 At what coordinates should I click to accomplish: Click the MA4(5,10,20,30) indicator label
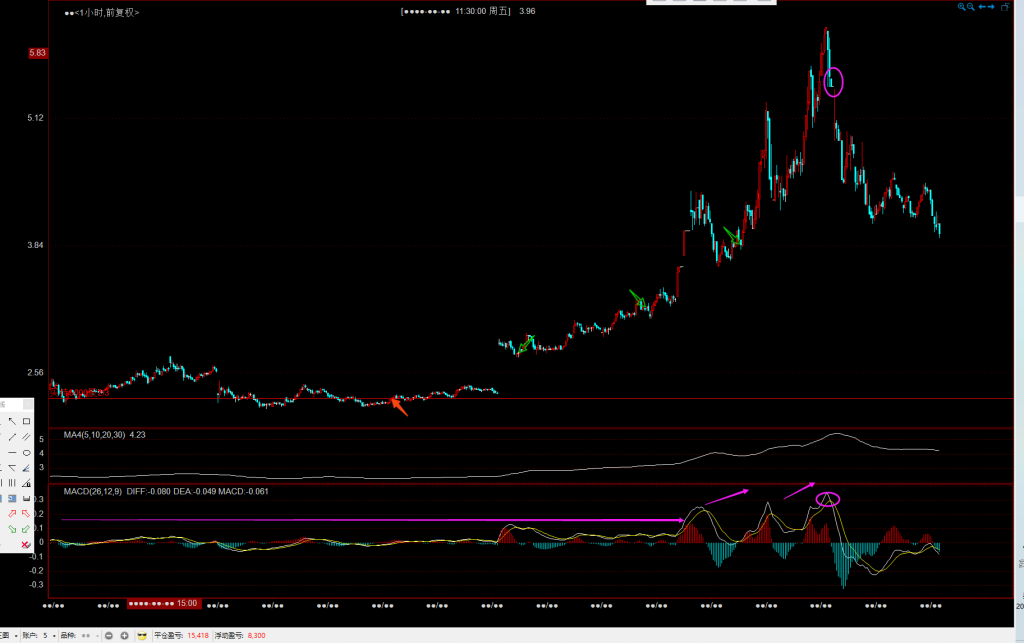pyautogui.click(x=95, y=435)
